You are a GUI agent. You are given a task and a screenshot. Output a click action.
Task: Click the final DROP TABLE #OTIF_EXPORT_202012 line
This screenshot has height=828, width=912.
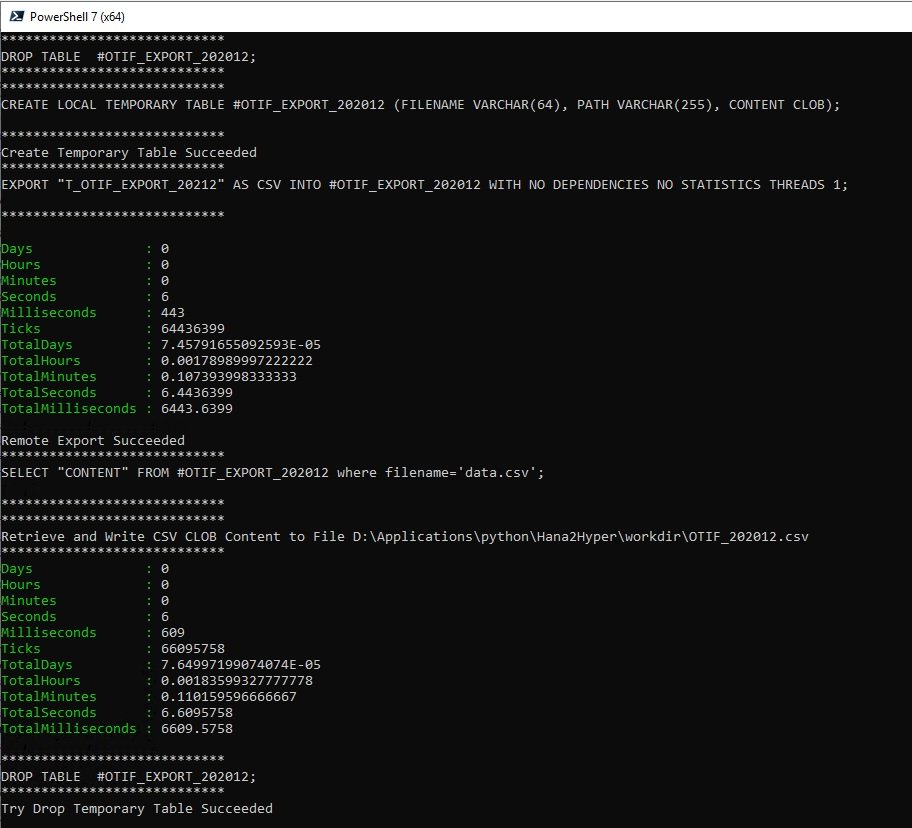point(129,776)
